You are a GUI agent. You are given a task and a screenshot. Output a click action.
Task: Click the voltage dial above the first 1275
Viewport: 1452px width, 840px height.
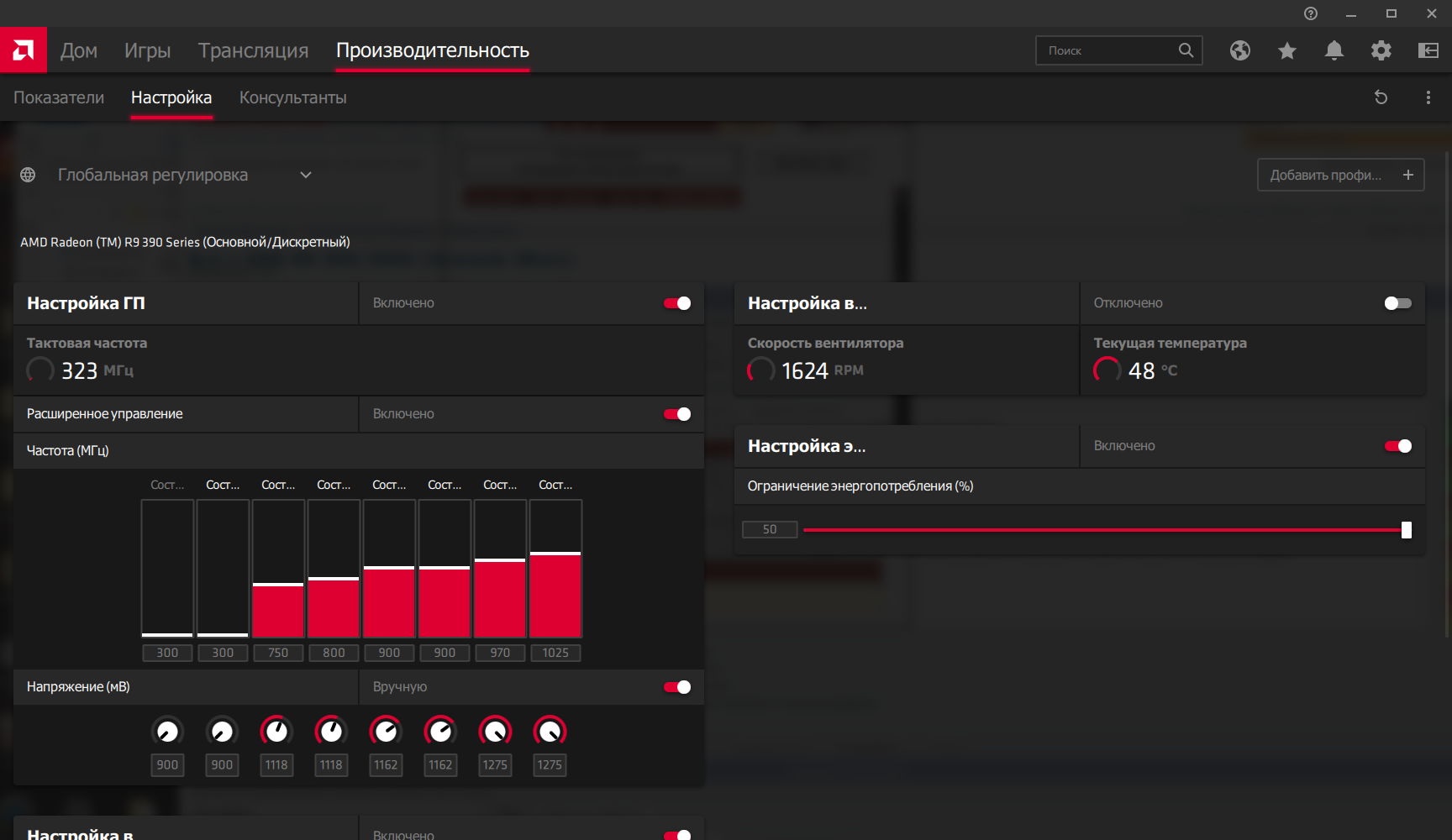pos(495,732)
